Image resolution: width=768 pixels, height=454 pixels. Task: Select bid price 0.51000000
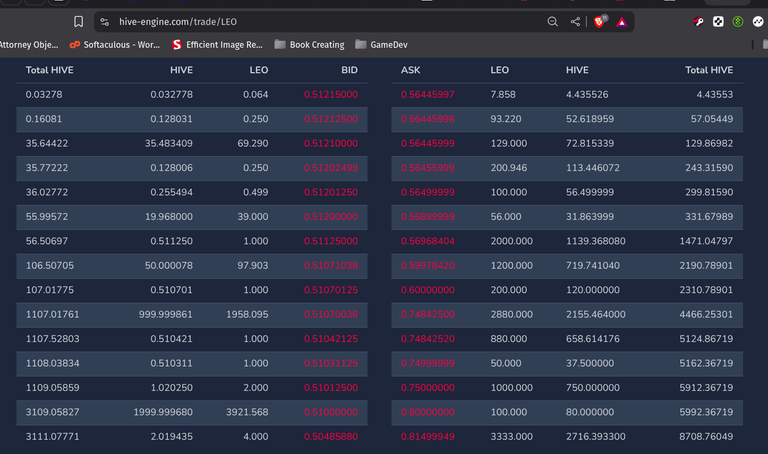click(x=331, y=412)
